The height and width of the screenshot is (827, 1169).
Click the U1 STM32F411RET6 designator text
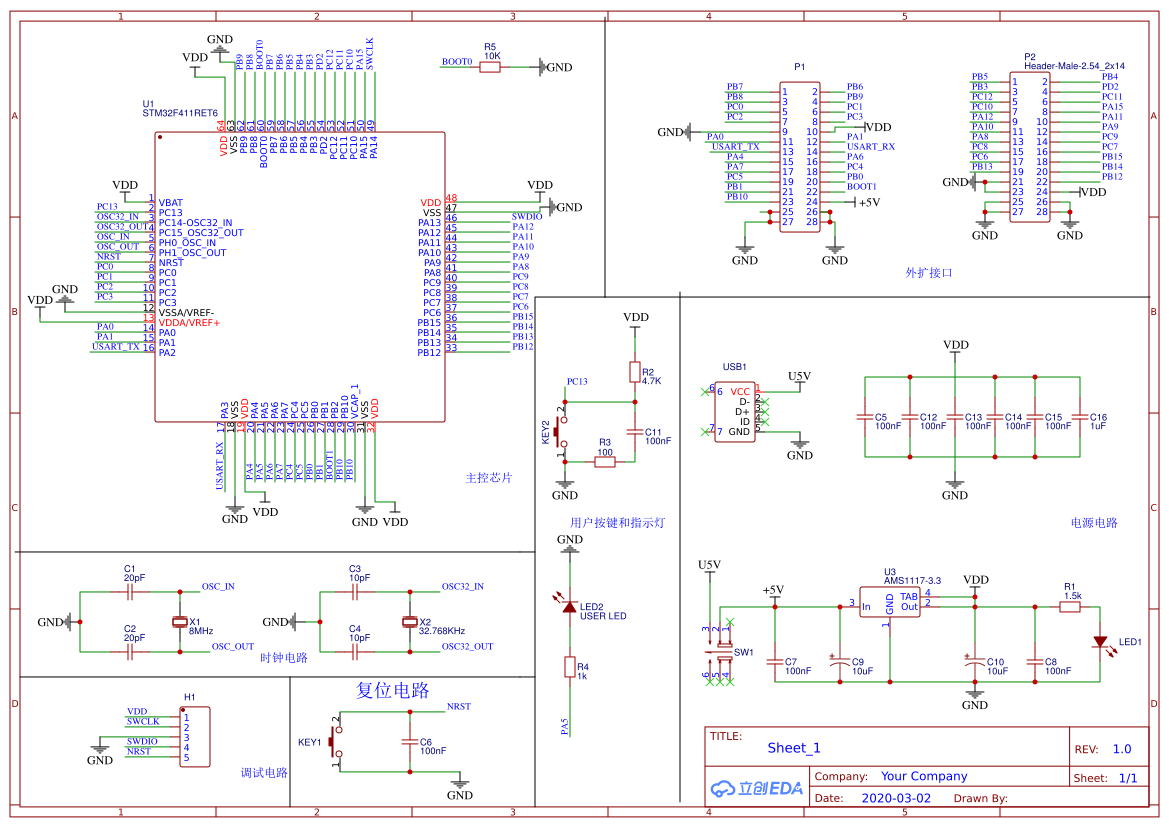(180, 109)
